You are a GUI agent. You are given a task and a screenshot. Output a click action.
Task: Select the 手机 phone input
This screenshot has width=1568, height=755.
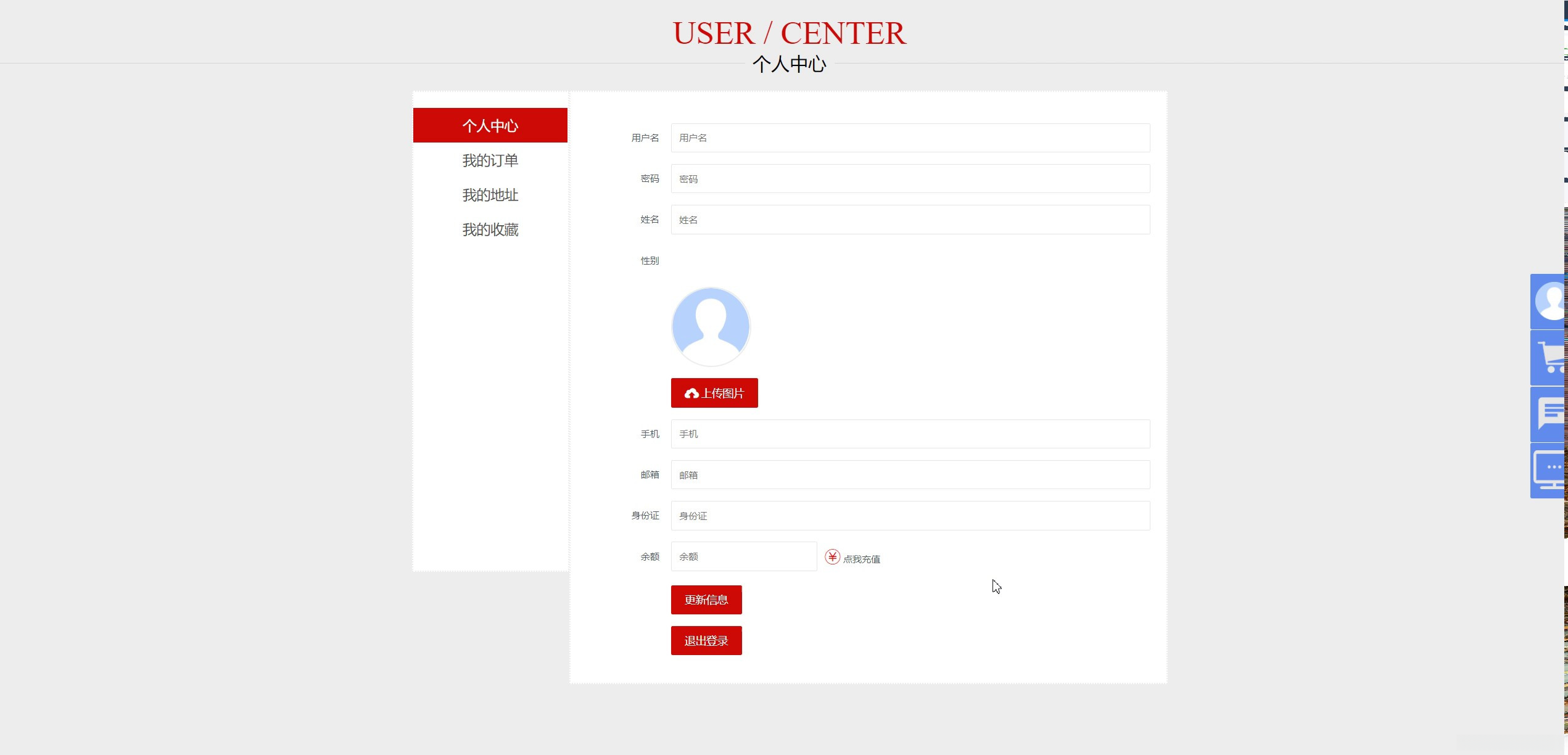point(910,434)
